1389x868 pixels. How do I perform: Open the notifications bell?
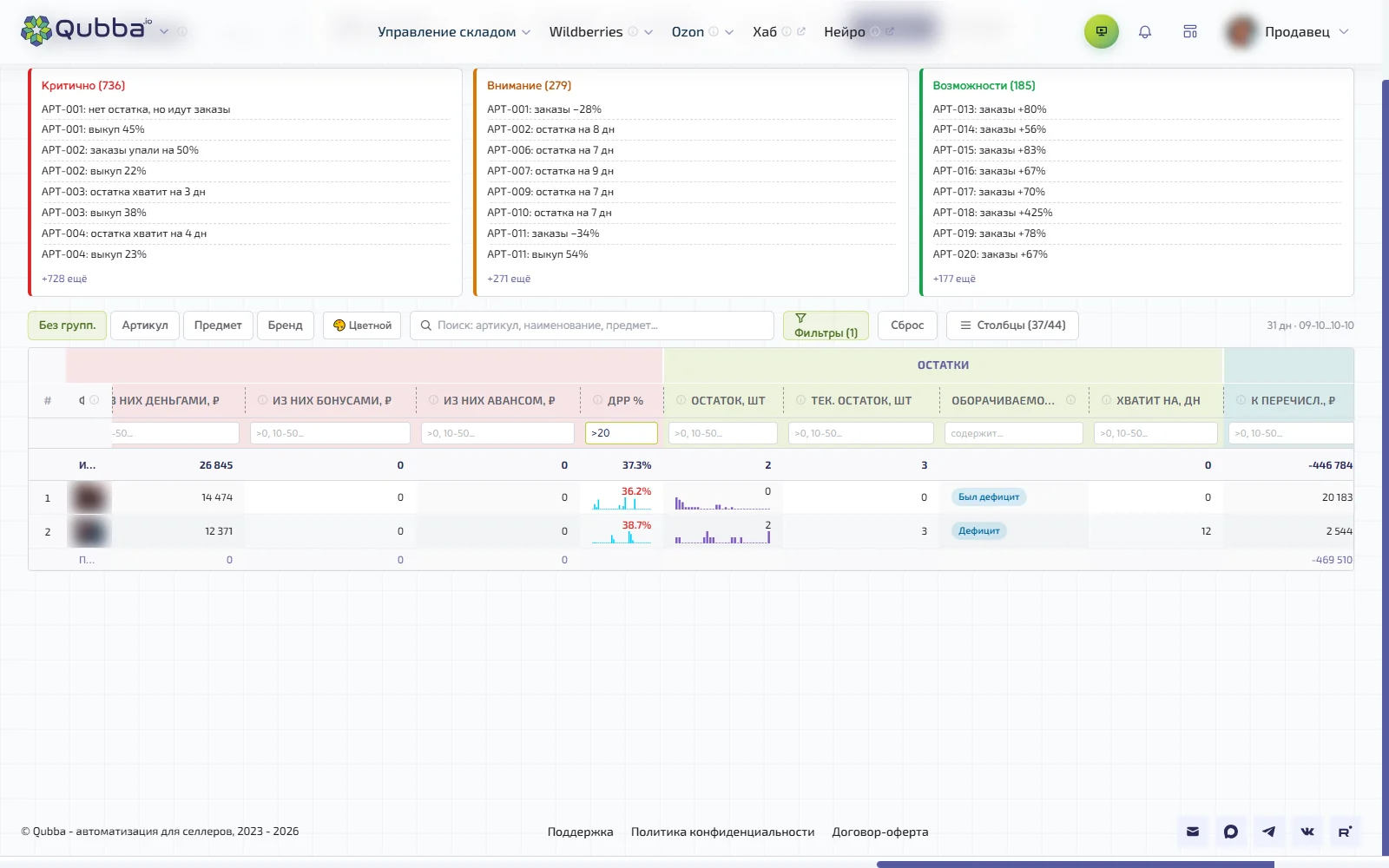click(1145, 31)
